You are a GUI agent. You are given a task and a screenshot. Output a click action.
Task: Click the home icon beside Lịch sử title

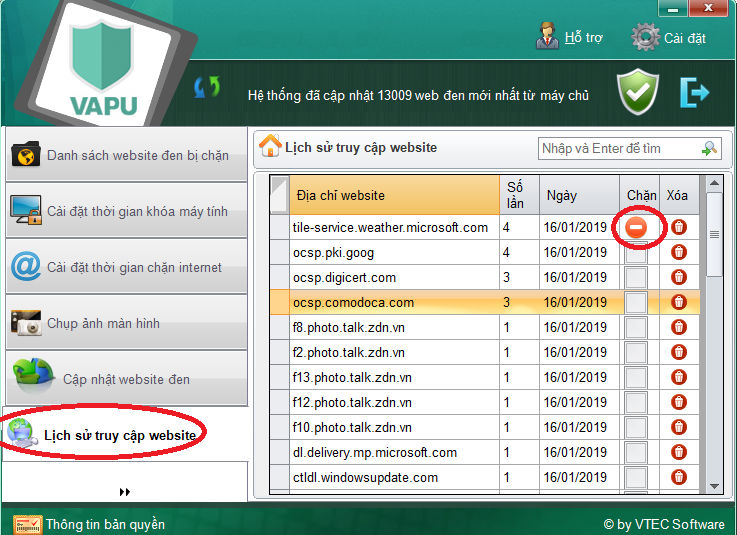pyautogui.click(x=270, y=146)
